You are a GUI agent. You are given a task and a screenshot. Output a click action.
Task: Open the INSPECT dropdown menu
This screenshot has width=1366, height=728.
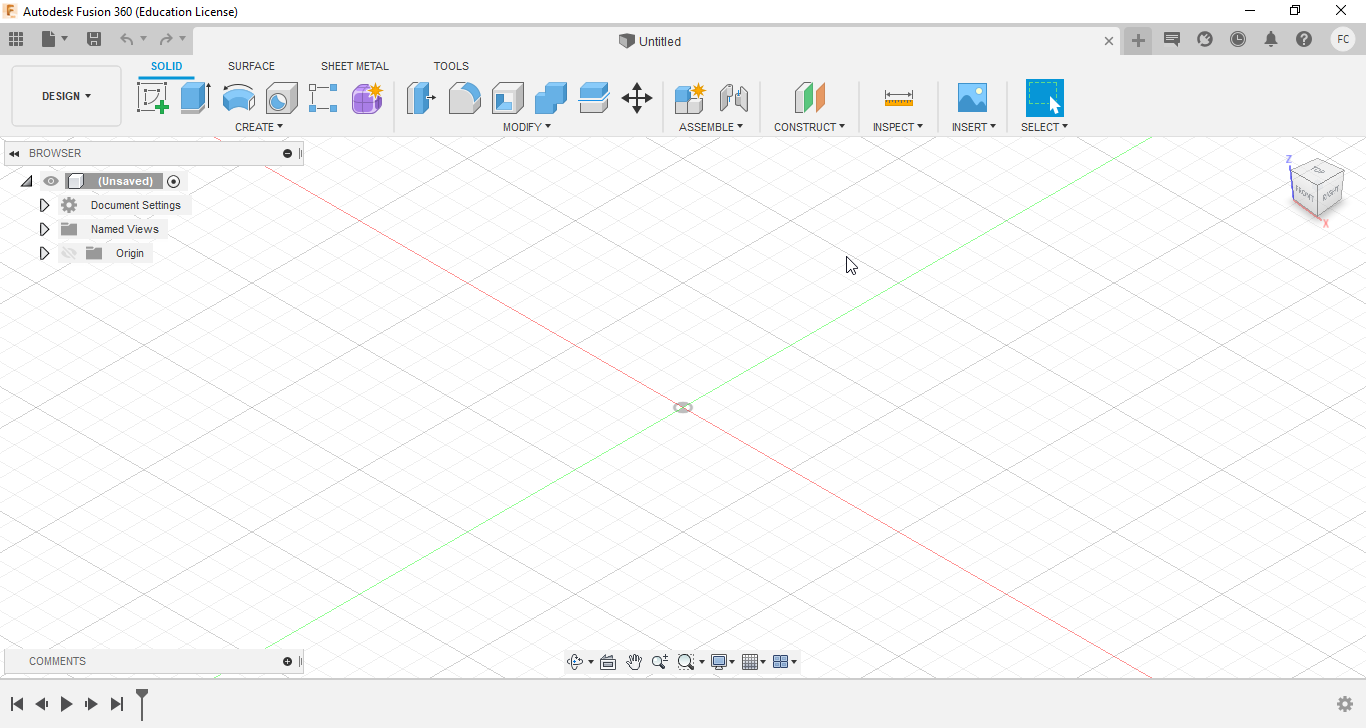click(898, 127)
